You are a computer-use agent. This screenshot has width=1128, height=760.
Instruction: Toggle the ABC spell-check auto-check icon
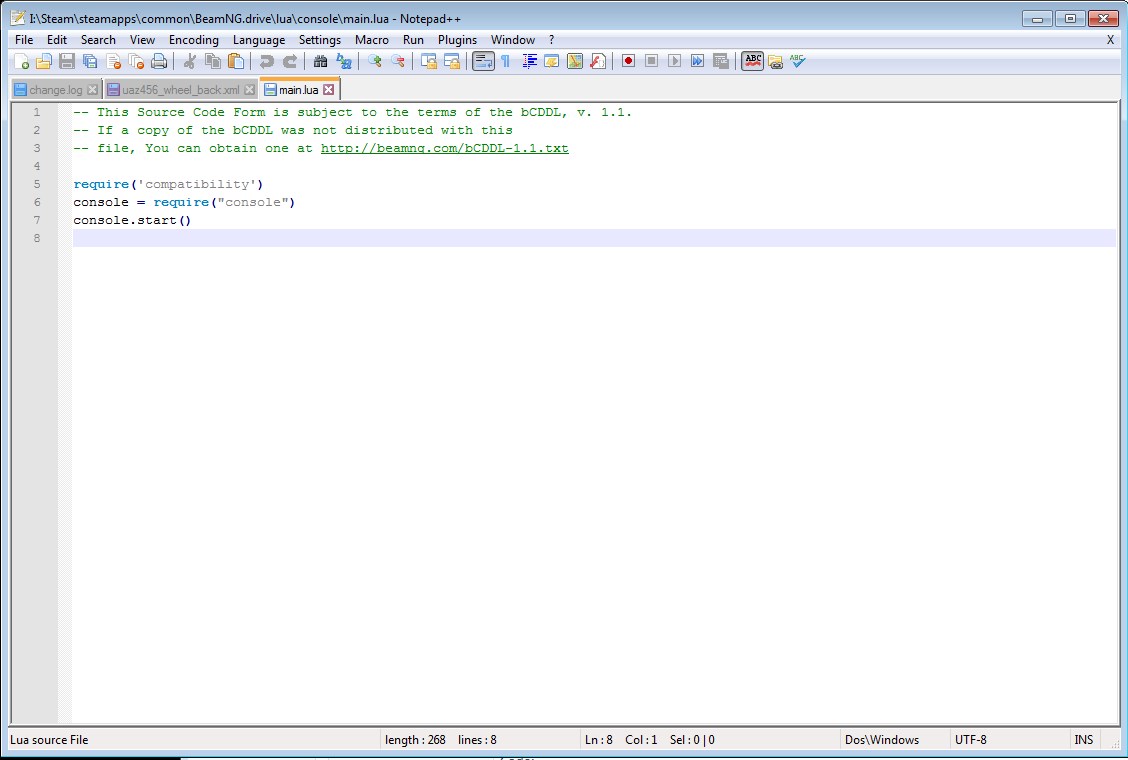752,61
